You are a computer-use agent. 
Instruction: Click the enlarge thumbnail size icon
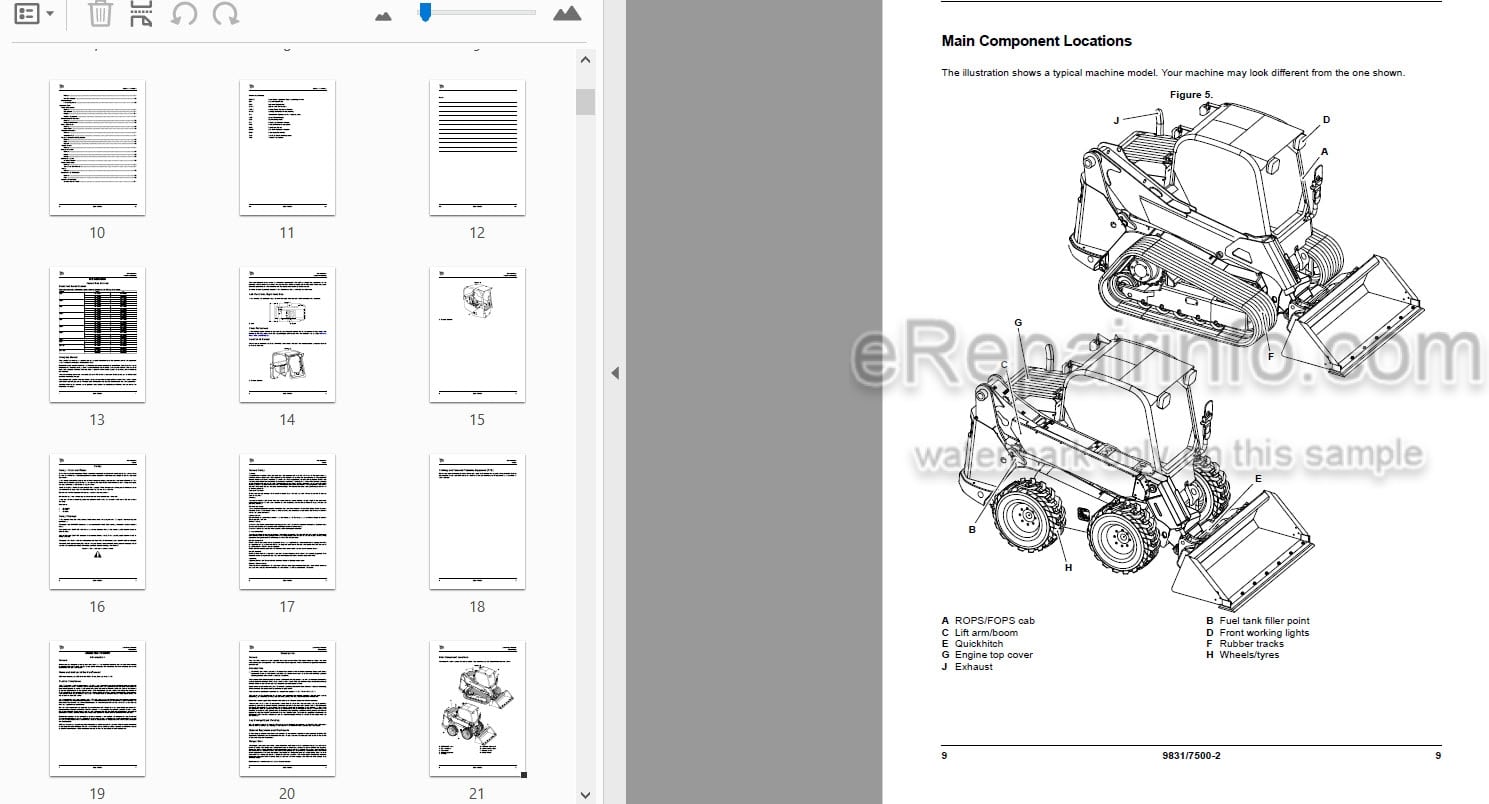click(x=567, y=14)
